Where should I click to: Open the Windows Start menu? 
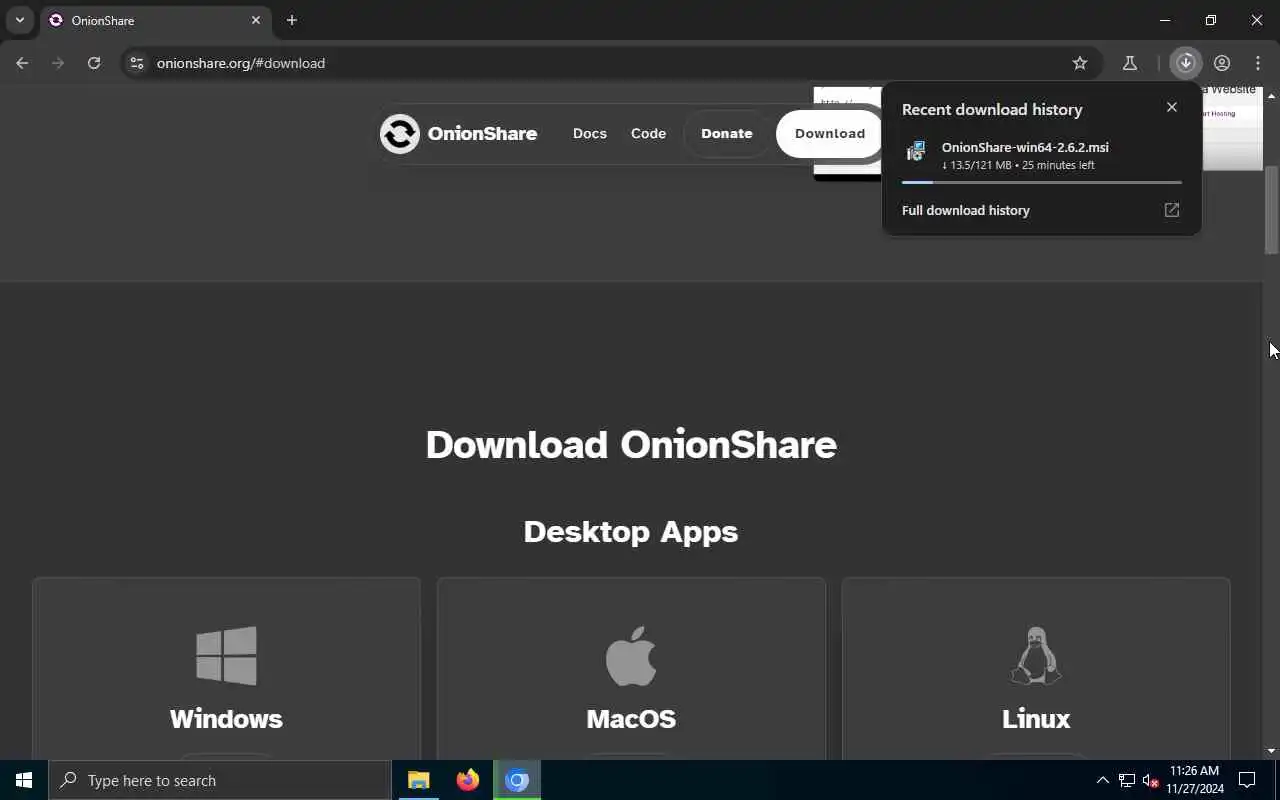[24, 780]
